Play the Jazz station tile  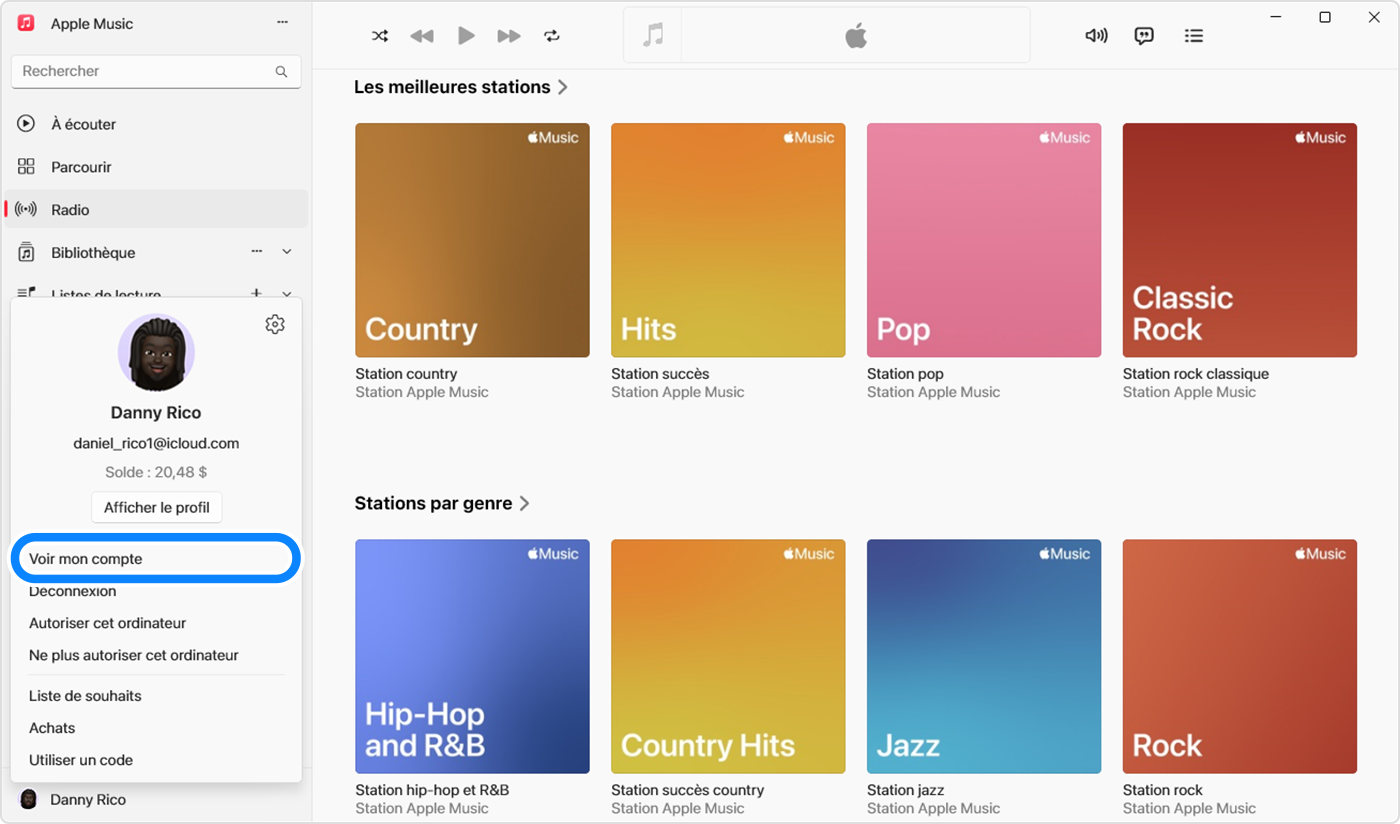click(x=984, y=656)
